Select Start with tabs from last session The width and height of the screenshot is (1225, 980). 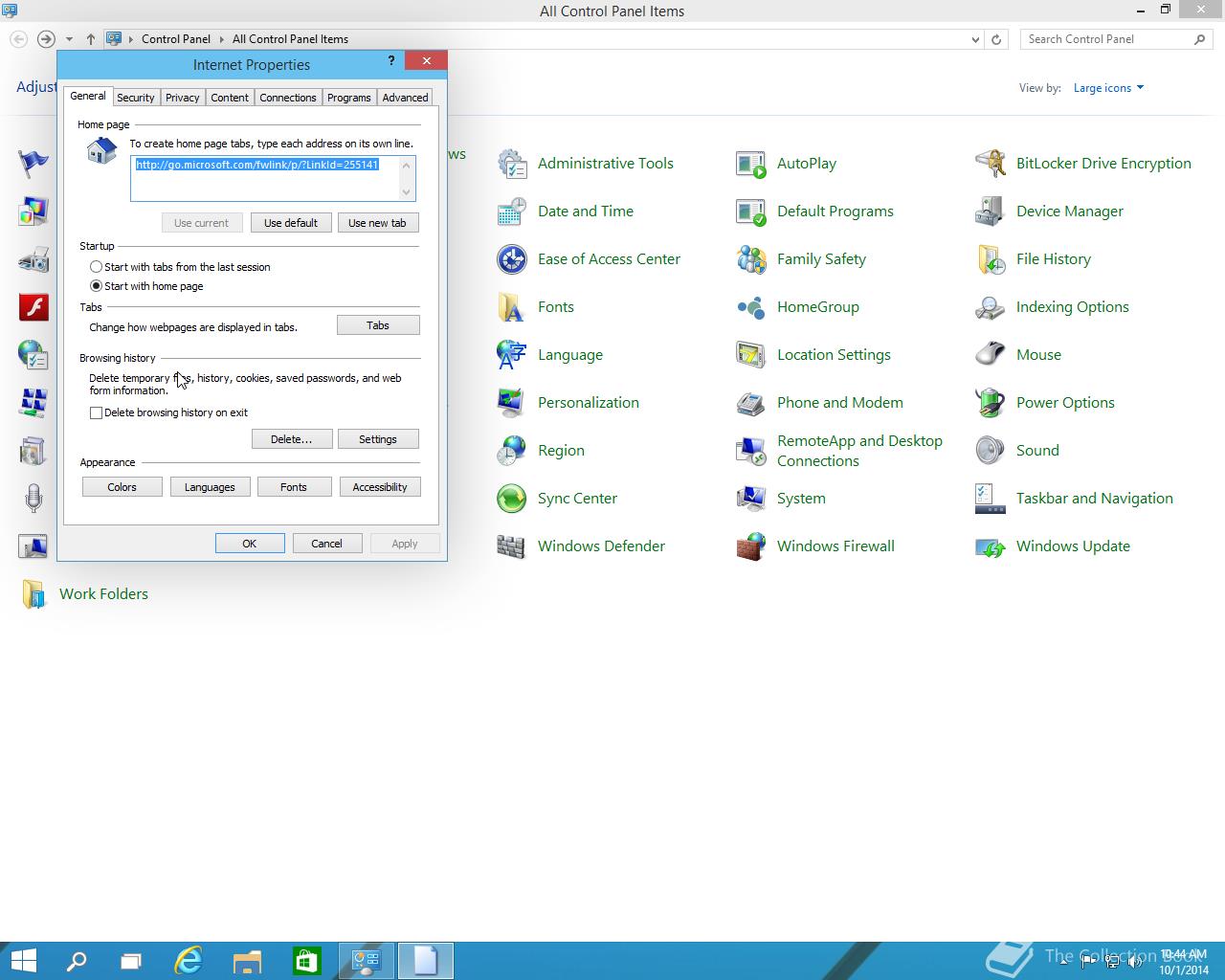(x=96, y=267)
